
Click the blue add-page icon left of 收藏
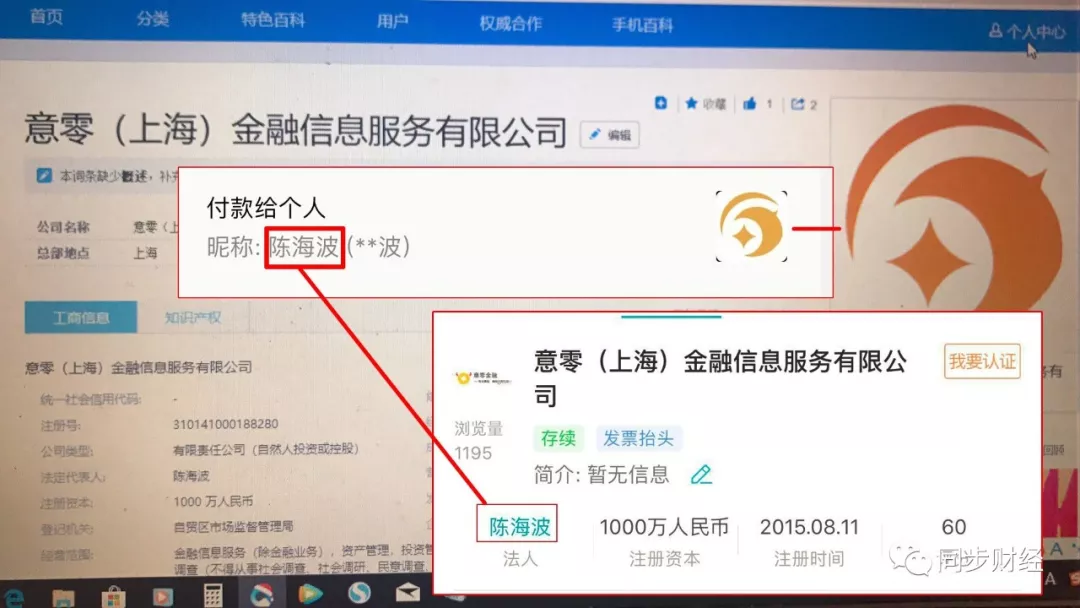point(661,103)
